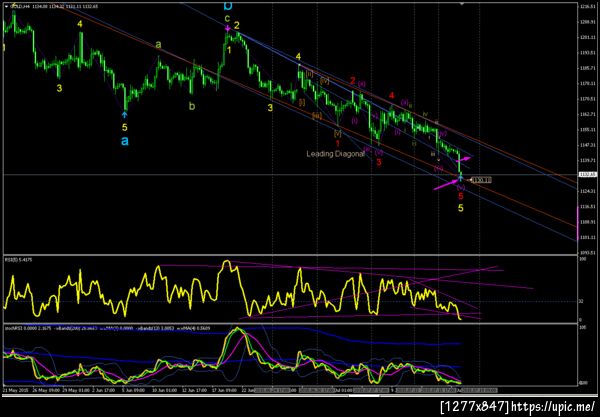Select the red '5' label at the latest low
This screenshot has height=417, width=600.
point(461,196)
